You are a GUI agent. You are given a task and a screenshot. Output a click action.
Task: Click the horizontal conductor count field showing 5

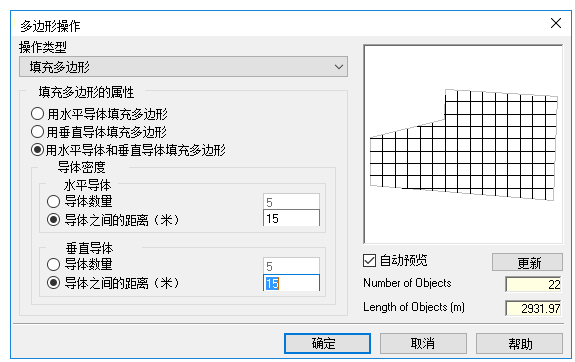coord(291,202)
